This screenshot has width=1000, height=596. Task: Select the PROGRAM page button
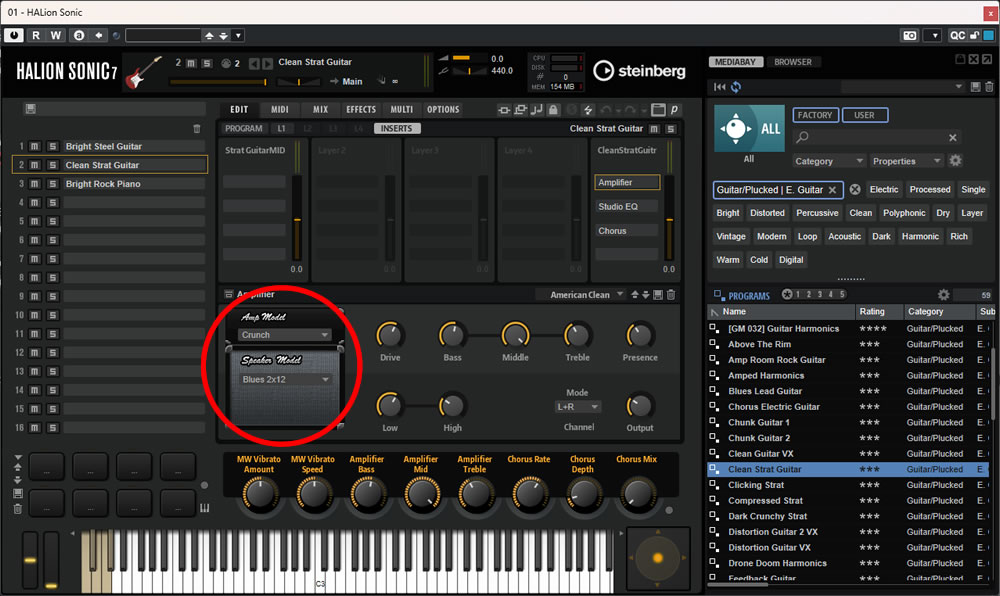(244, 129)
